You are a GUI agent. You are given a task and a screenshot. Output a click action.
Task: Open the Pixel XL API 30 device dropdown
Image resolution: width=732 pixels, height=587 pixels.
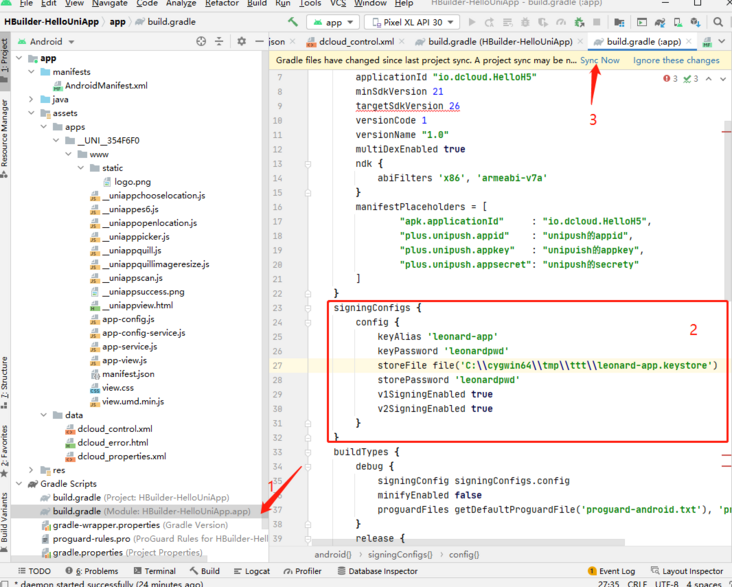click(412, 22)
